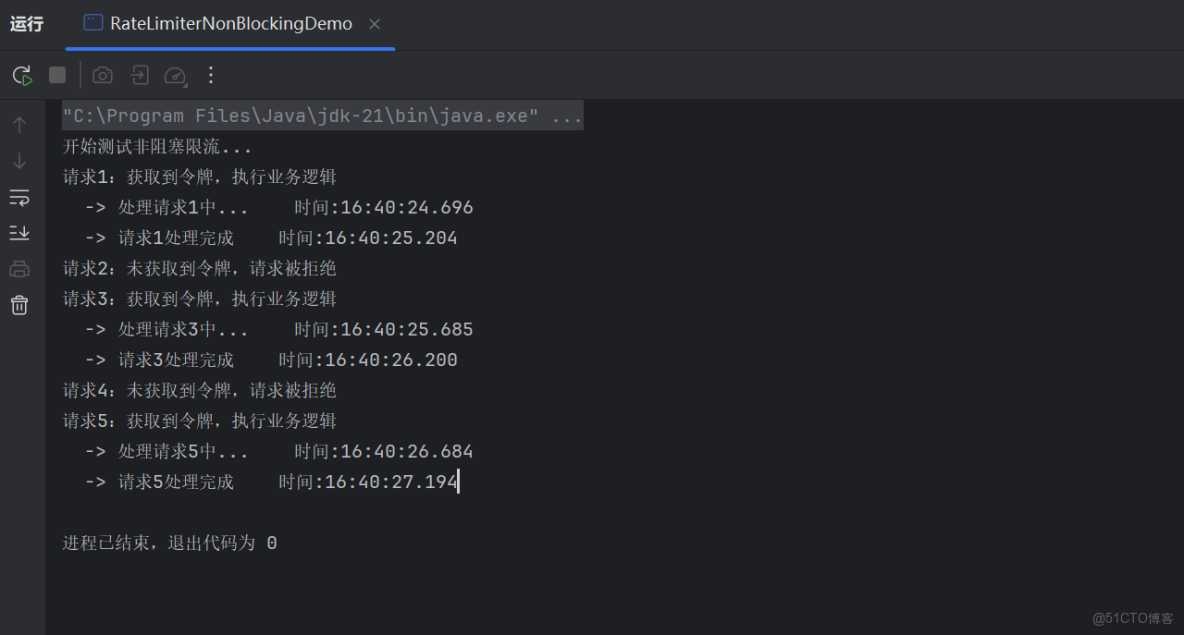Take a thread dump using the camera icon
The image size is (1184, 635).
[102, 75]
